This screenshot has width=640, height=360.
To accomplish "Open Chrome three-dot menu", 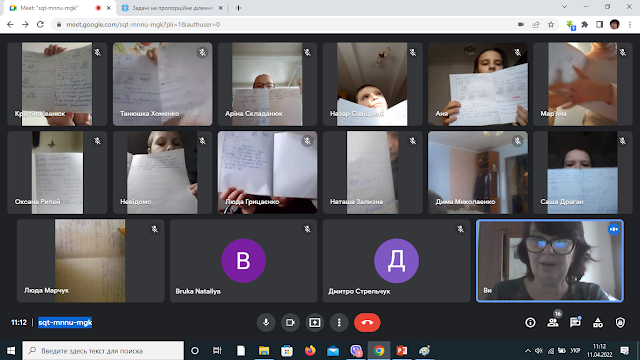I will [630, 24].
